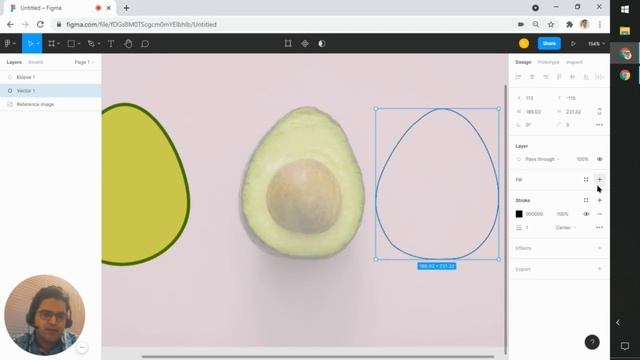Select the Text tool

click(x=111, y=43)
